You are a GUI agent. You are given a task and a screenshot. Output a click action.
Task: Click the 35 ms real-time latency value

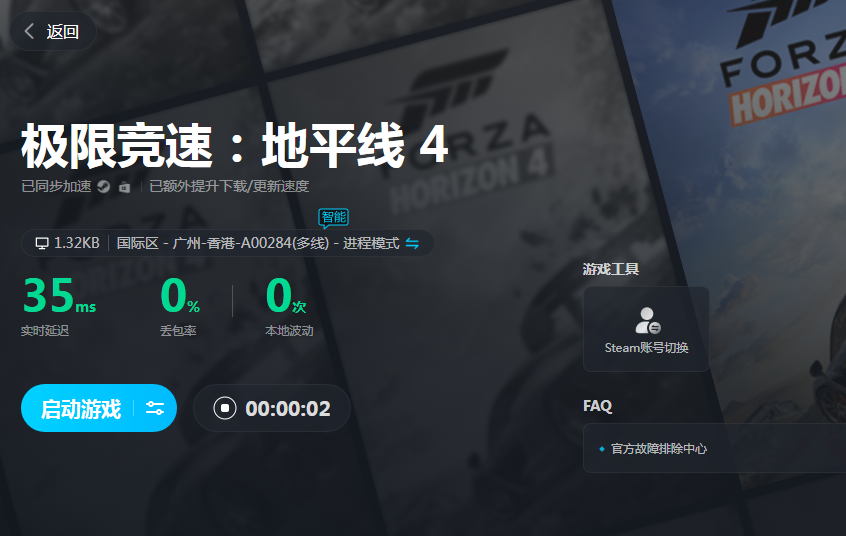(x=59, y=295)
